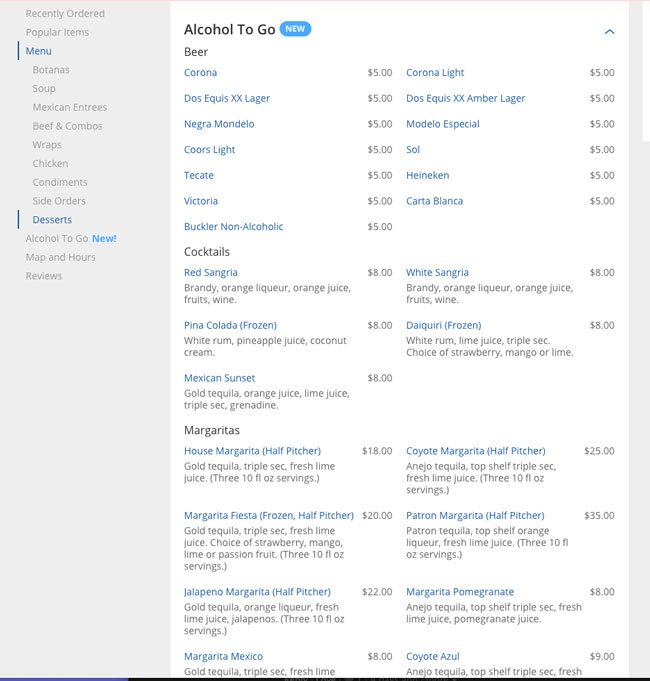This screenshot has width=650, height=681.
Task: Collapse the Alcohol To Go section chevron
Action: coord(609,32)
